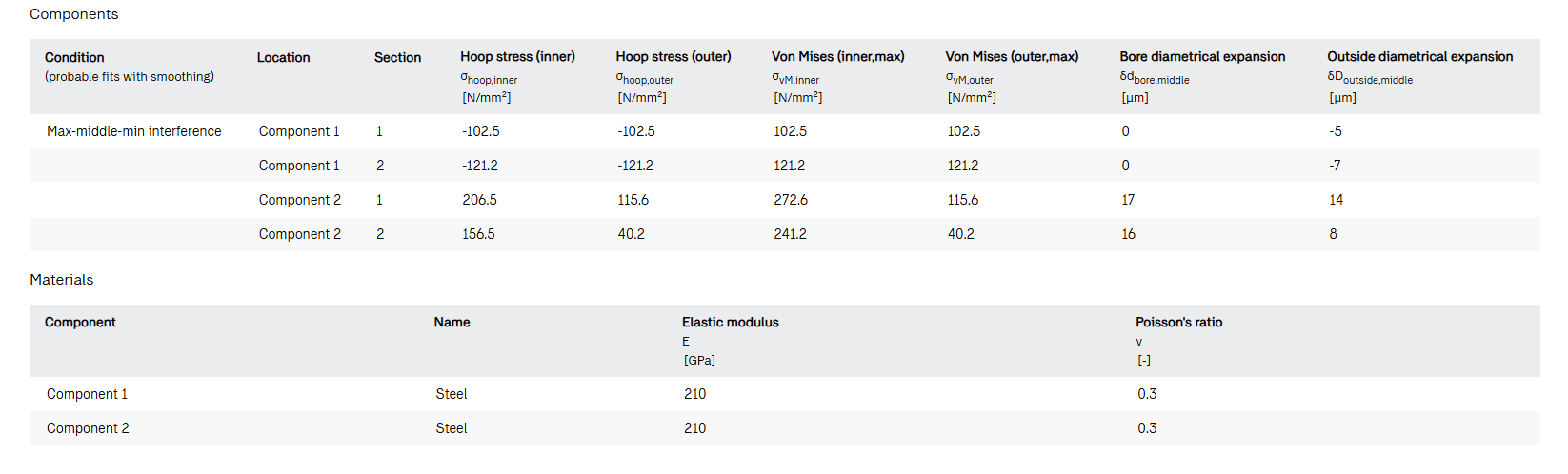Click the Condition column header
The image size is (1568, 474).
[x=74, y=58]
